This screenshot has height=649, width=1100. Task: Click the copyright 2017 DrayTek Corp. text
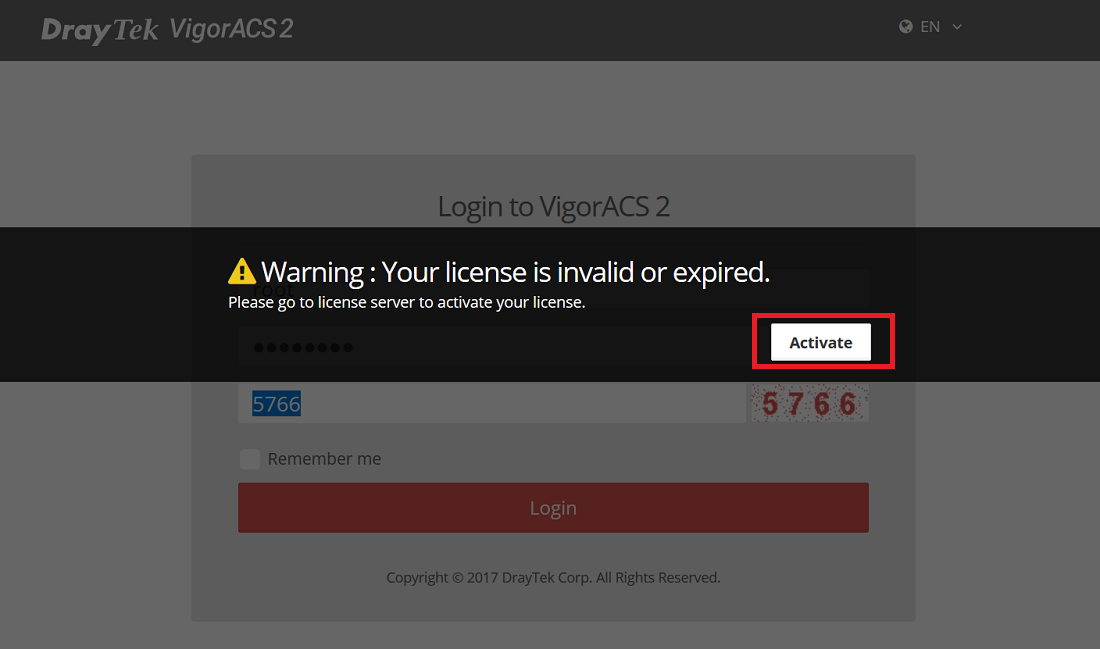click(553, 577)
